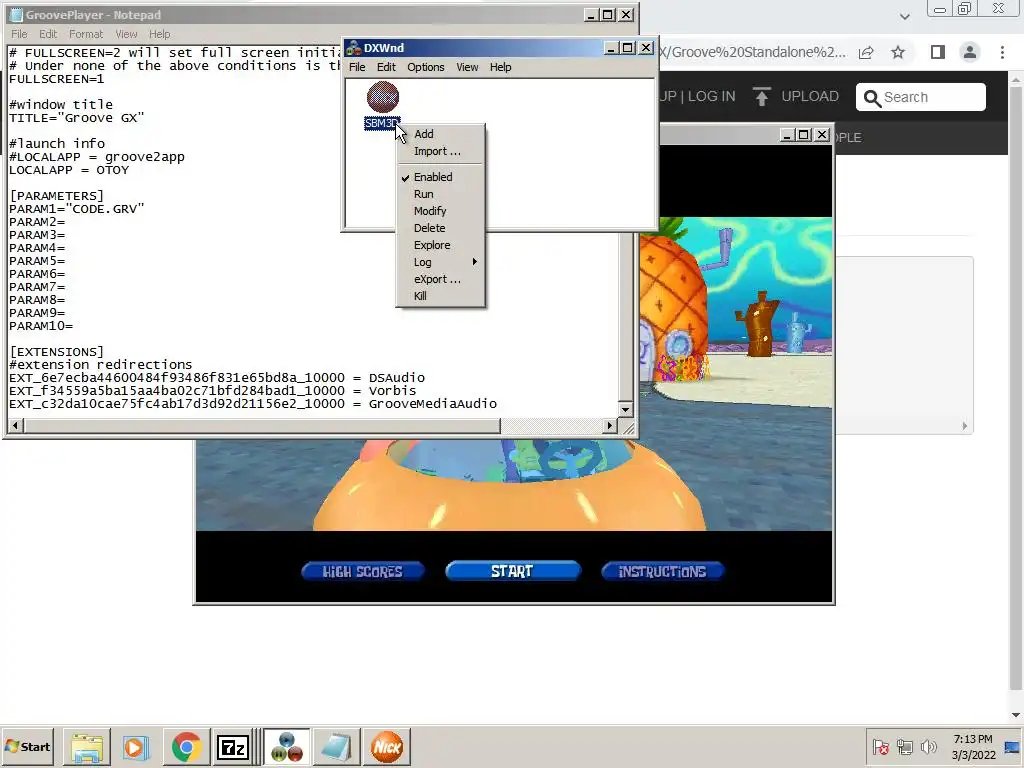The image size is (1024, 768).
Task: Open Notepad File menu
Action: [x=19, y=34]
